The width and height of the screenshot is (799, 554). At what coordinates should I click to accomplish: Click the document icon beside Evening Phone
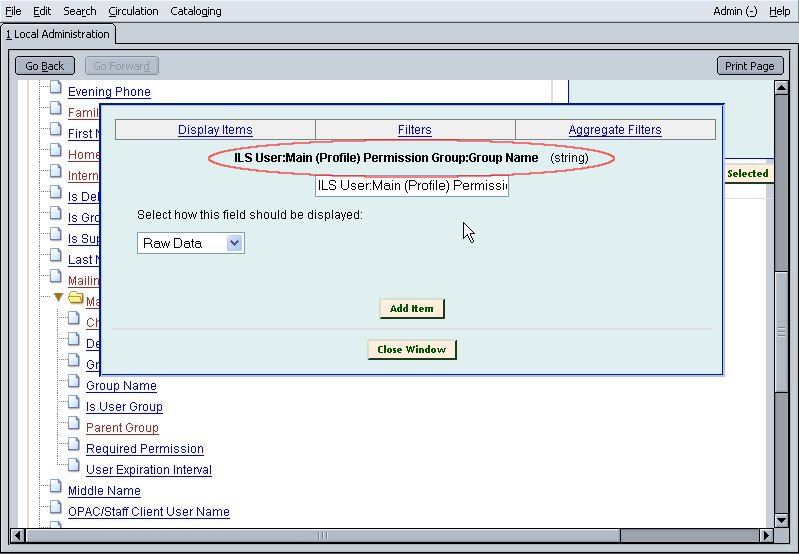pyautogui.click(x=56, y=90)
